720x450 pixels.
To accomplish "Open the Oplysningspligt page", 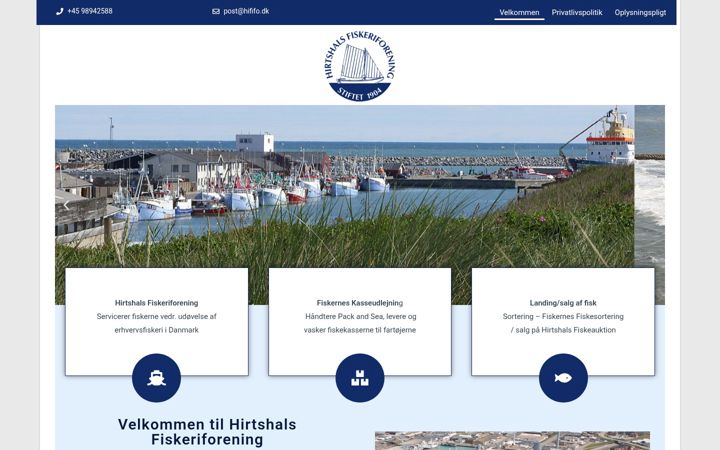I will click(x=640, y=12).
